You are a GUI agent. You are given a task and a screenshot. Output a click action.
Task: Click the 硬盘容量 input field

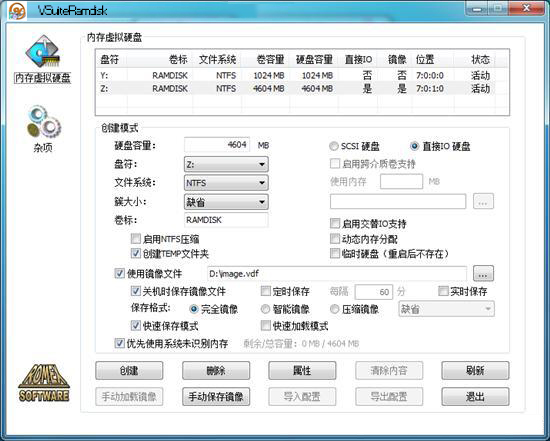click(217, 145)
